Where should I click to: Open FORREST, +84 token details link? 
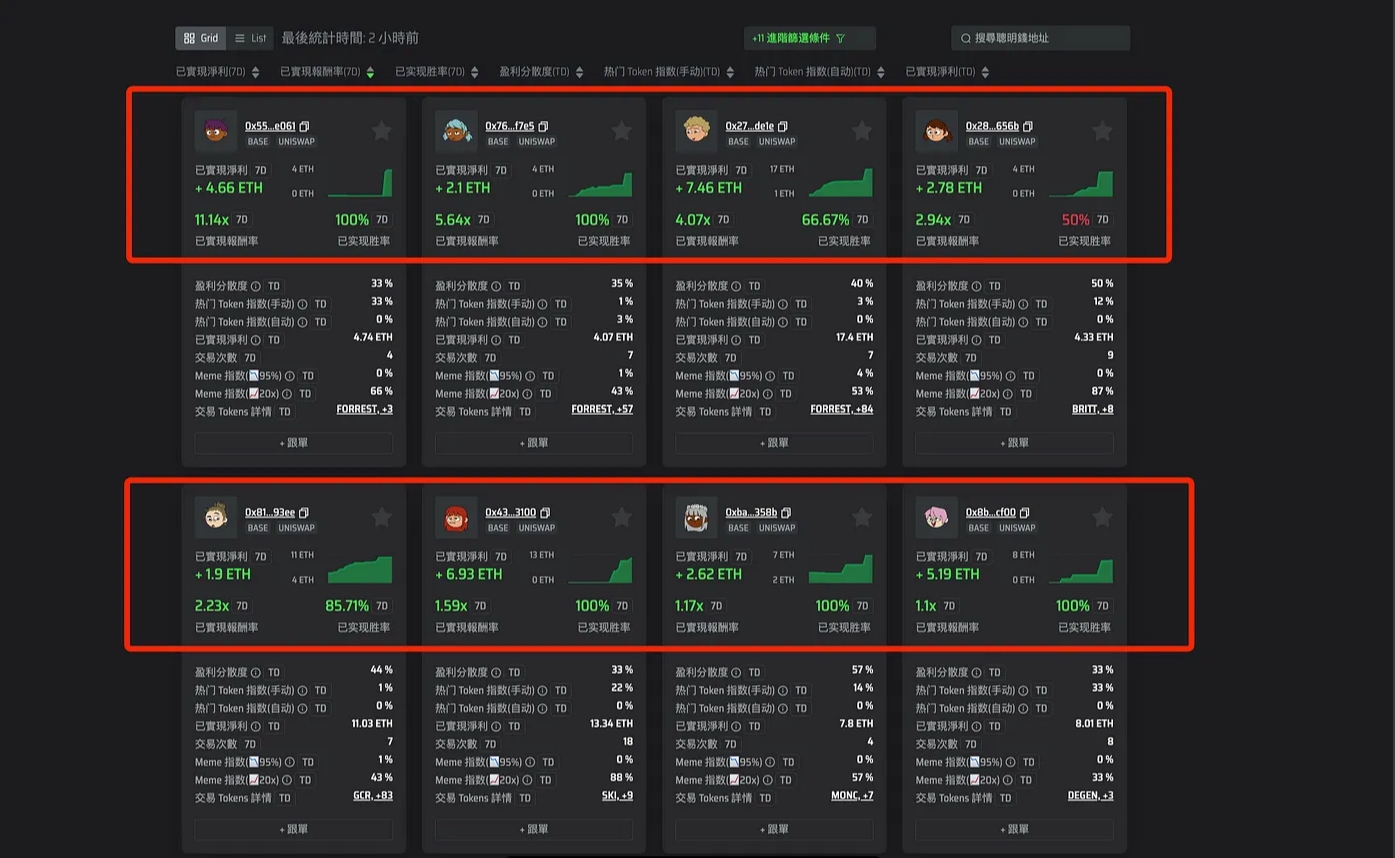coord(841,410)
